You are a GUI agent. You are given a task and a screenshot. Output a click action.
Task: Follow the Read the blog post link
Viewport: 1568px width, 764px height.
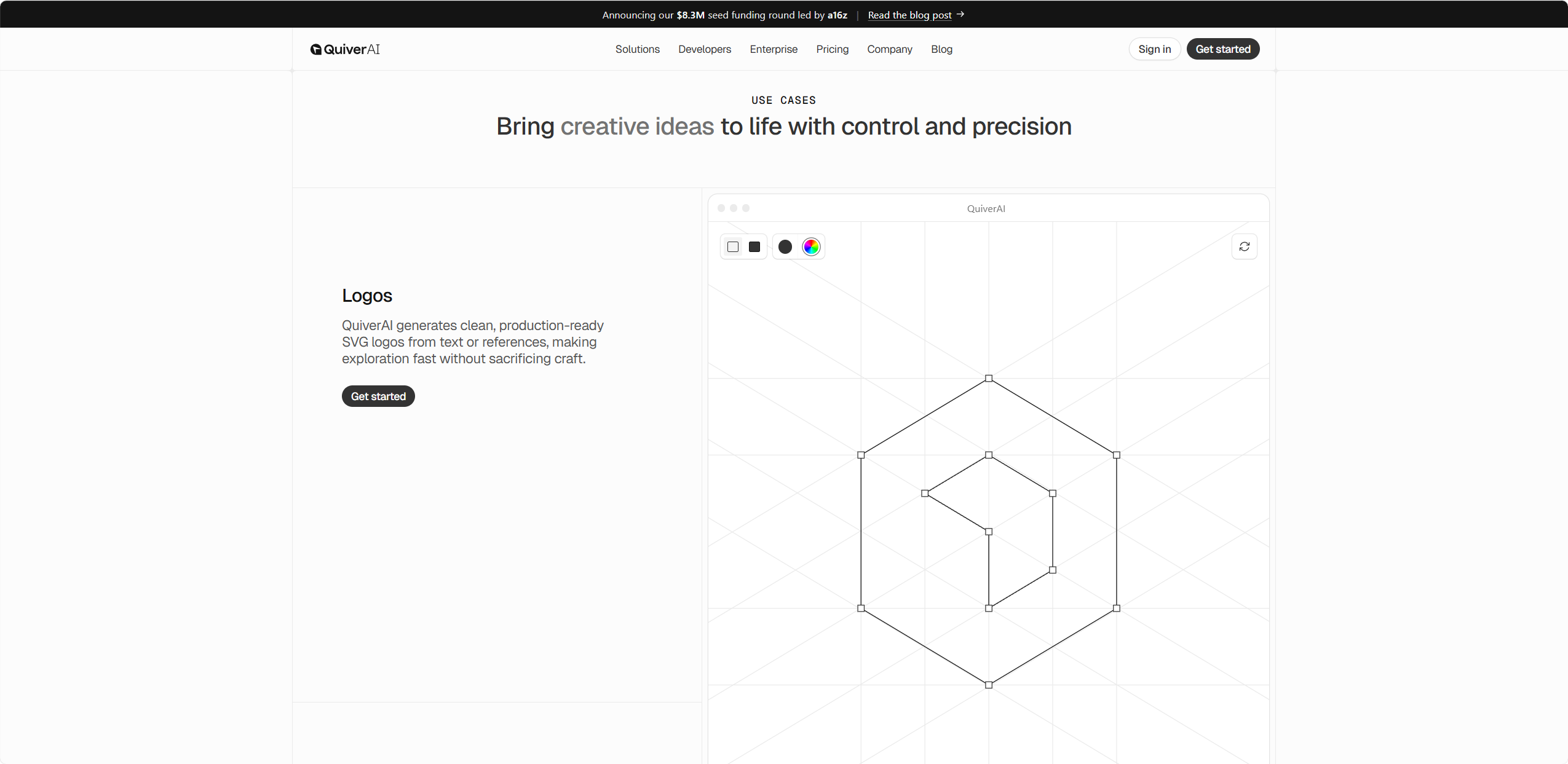click(909, 15)
